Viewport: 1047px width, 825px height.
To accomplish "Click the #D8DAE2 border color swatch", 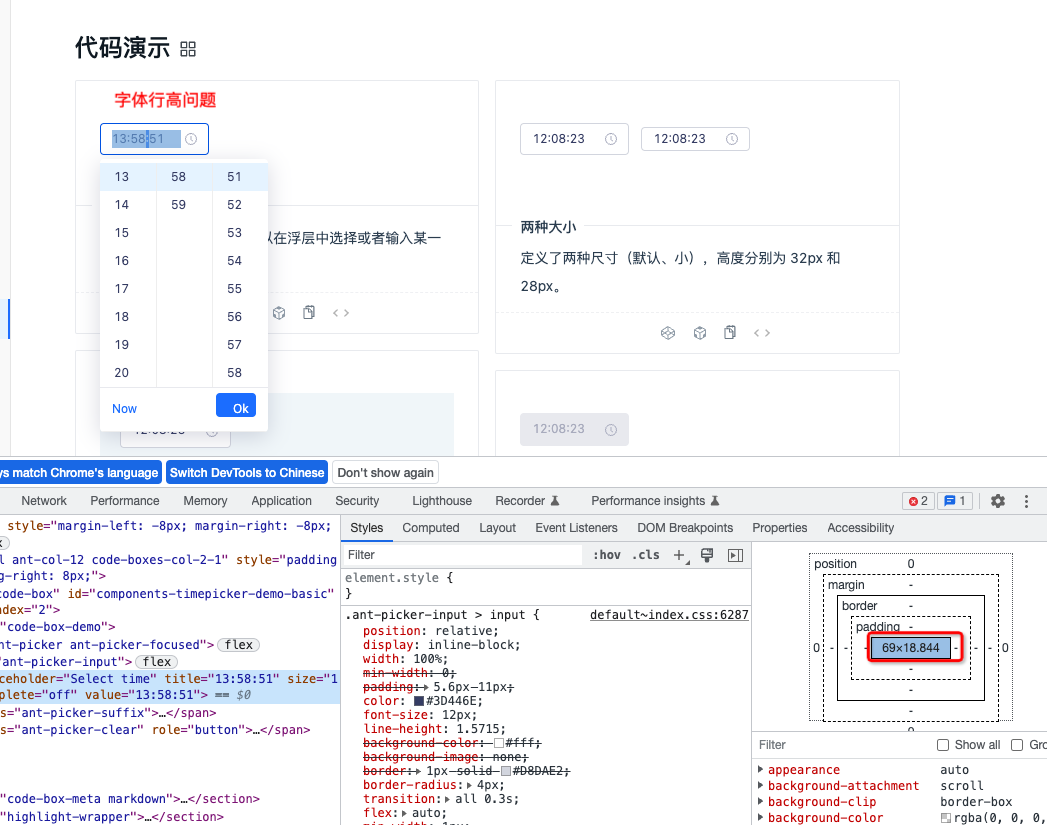I will coord(505,771).
